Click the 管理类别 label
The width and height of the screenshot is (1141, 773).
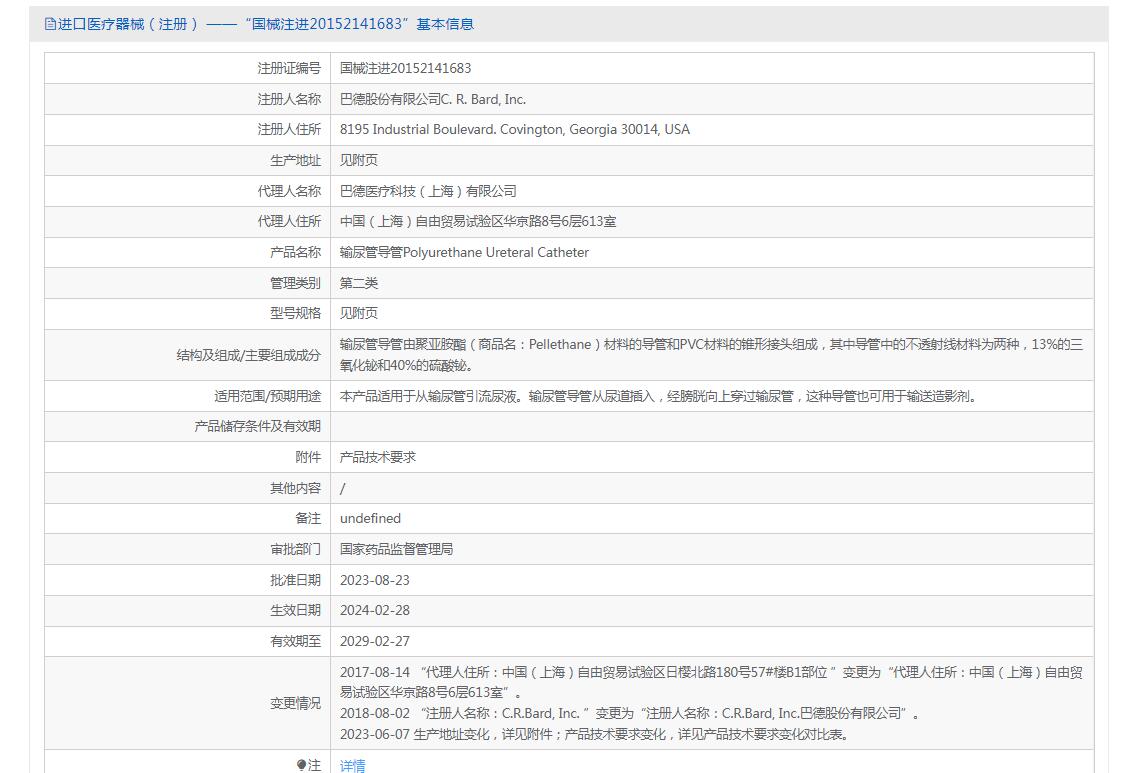pos(295,283)
